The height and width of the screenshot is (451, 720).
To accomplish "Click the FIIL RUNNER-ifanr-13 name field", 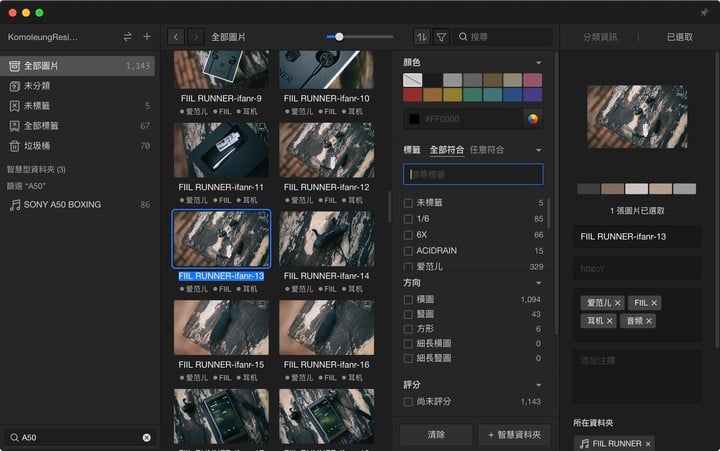I will (x=637, y=237).
